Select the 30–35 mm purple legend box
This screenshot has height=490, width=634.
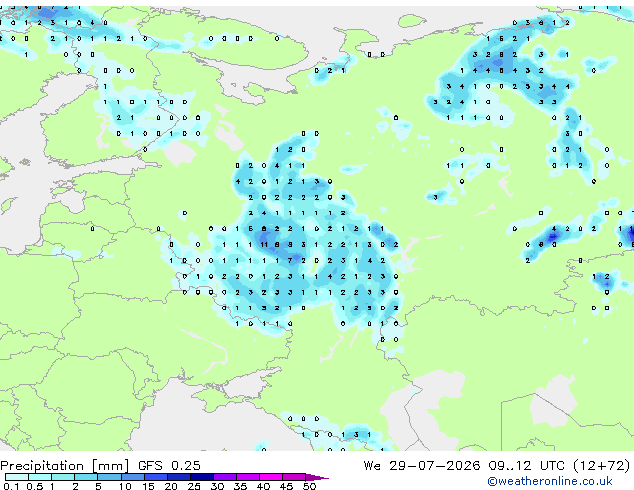[225, 477]
